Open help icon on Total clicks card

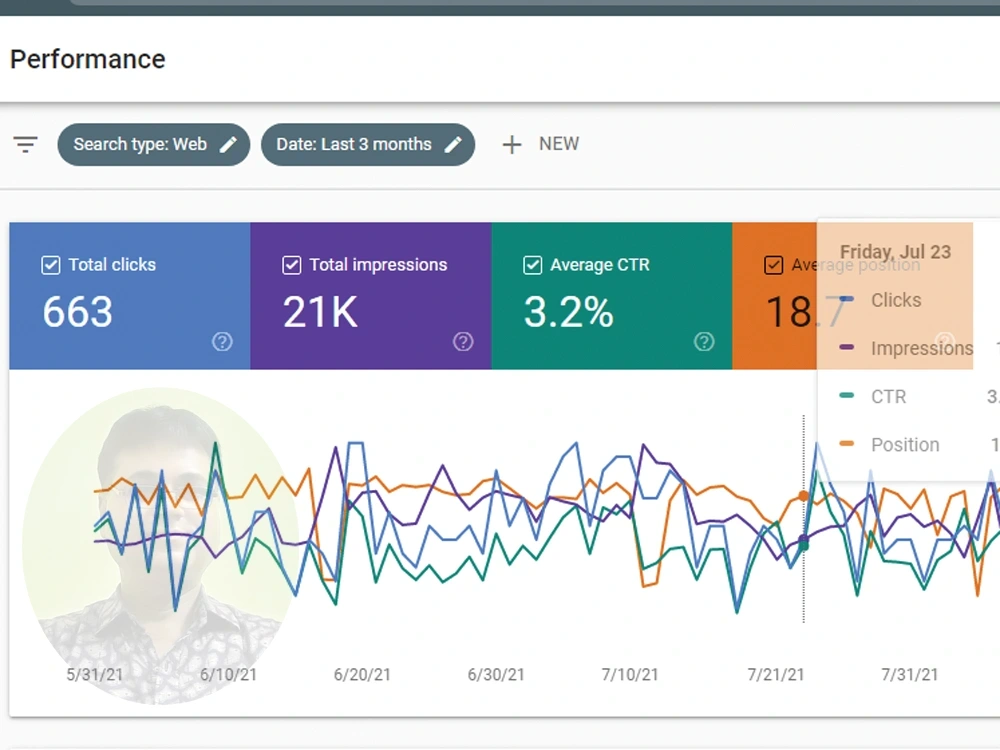tap(222, 342)
